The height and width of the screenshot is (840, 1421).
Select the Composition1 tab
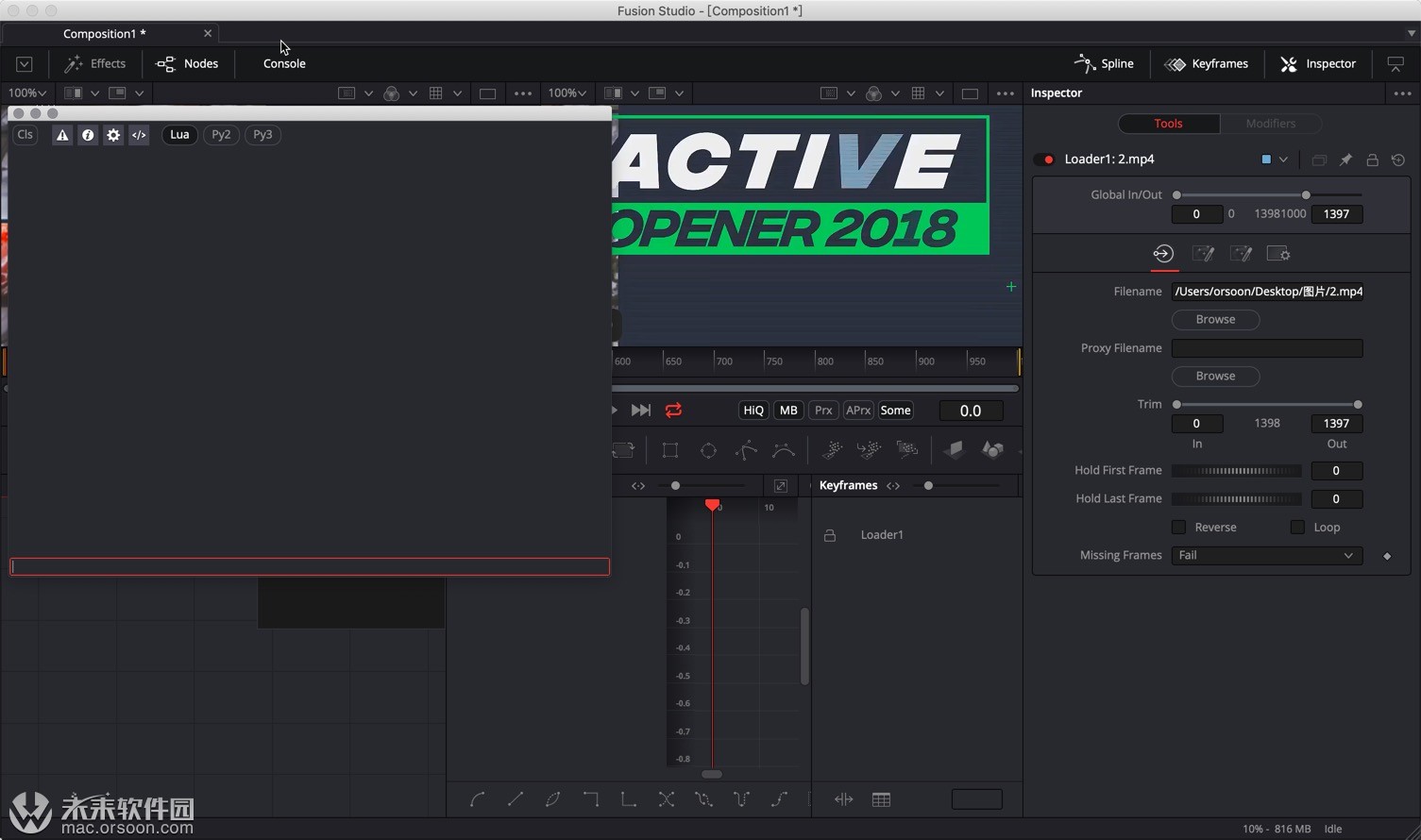point(110,33)
